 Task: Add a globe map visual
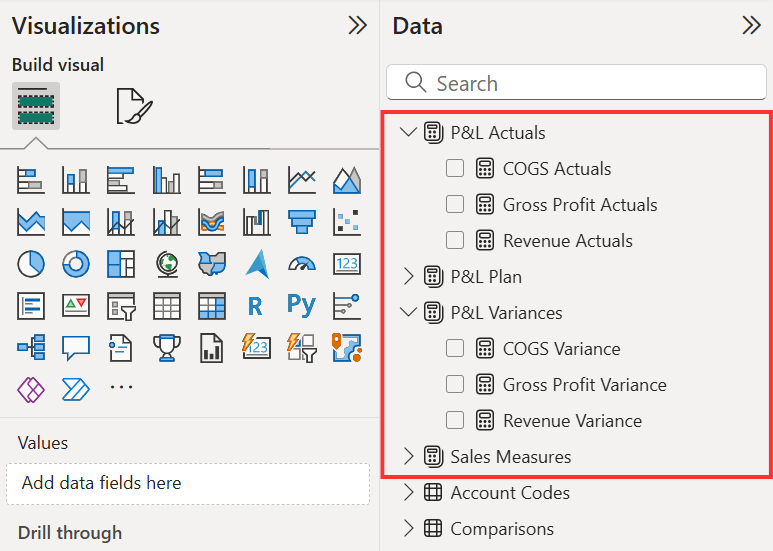166,263
